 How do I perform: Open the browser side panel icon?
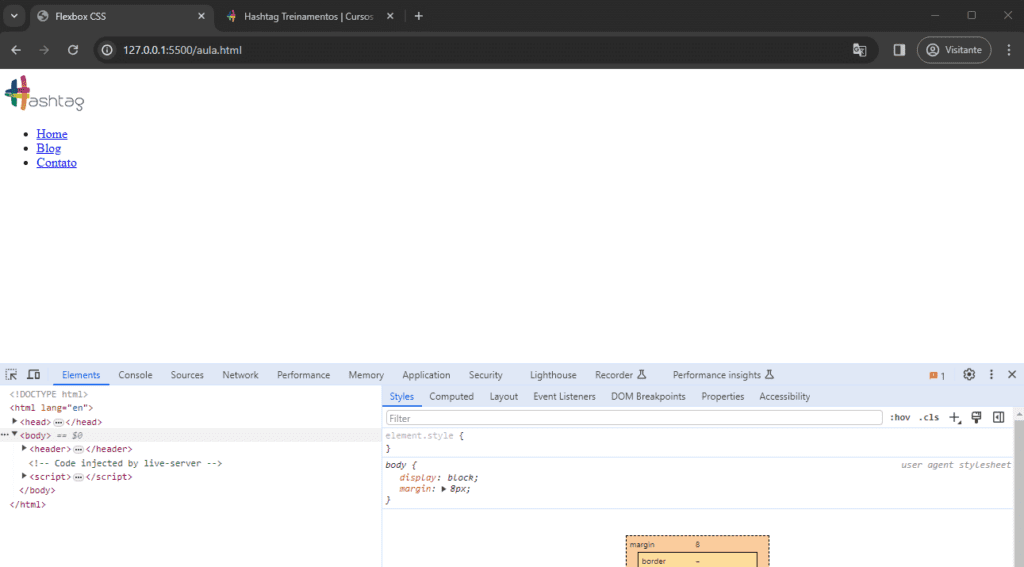click(x=899, y=50)
